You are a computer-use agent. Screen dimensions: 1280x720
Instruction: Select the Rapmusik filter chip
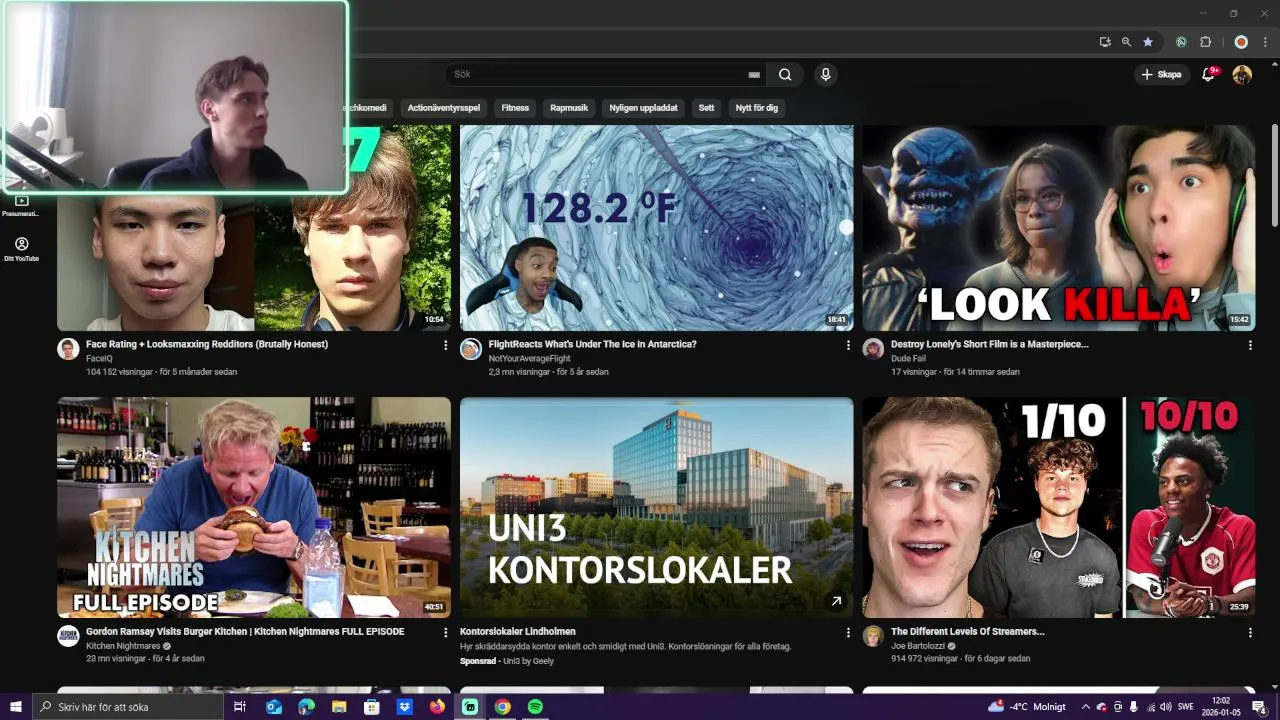569,108
